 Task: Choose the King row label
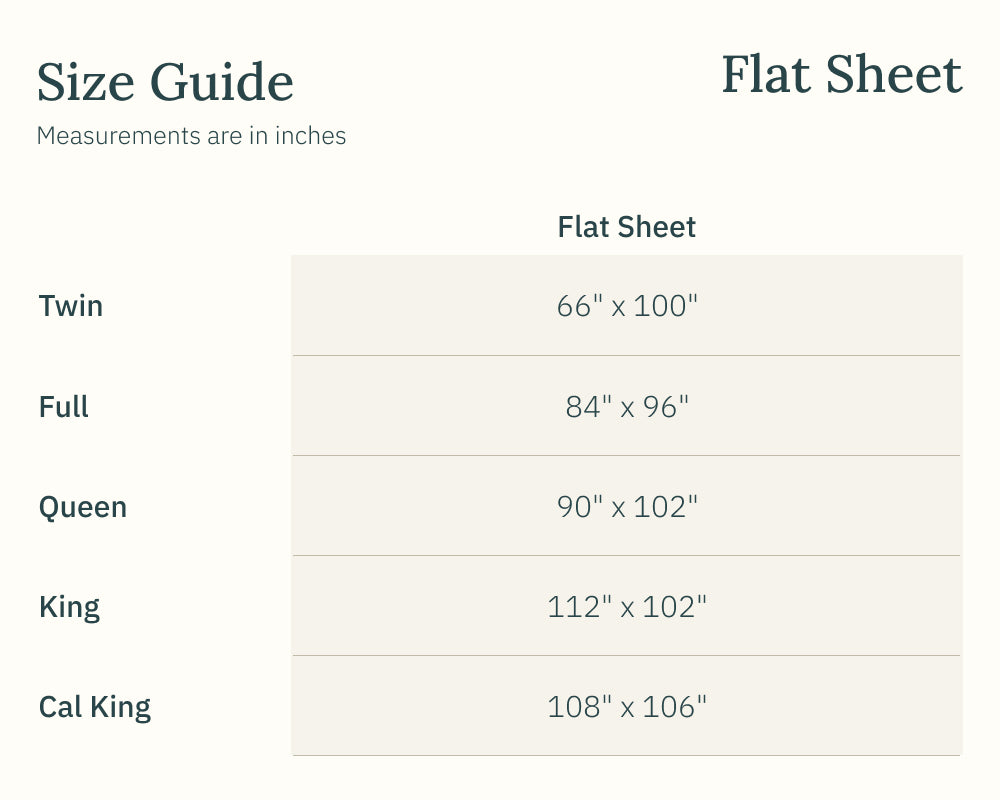(x=69, y=607)
